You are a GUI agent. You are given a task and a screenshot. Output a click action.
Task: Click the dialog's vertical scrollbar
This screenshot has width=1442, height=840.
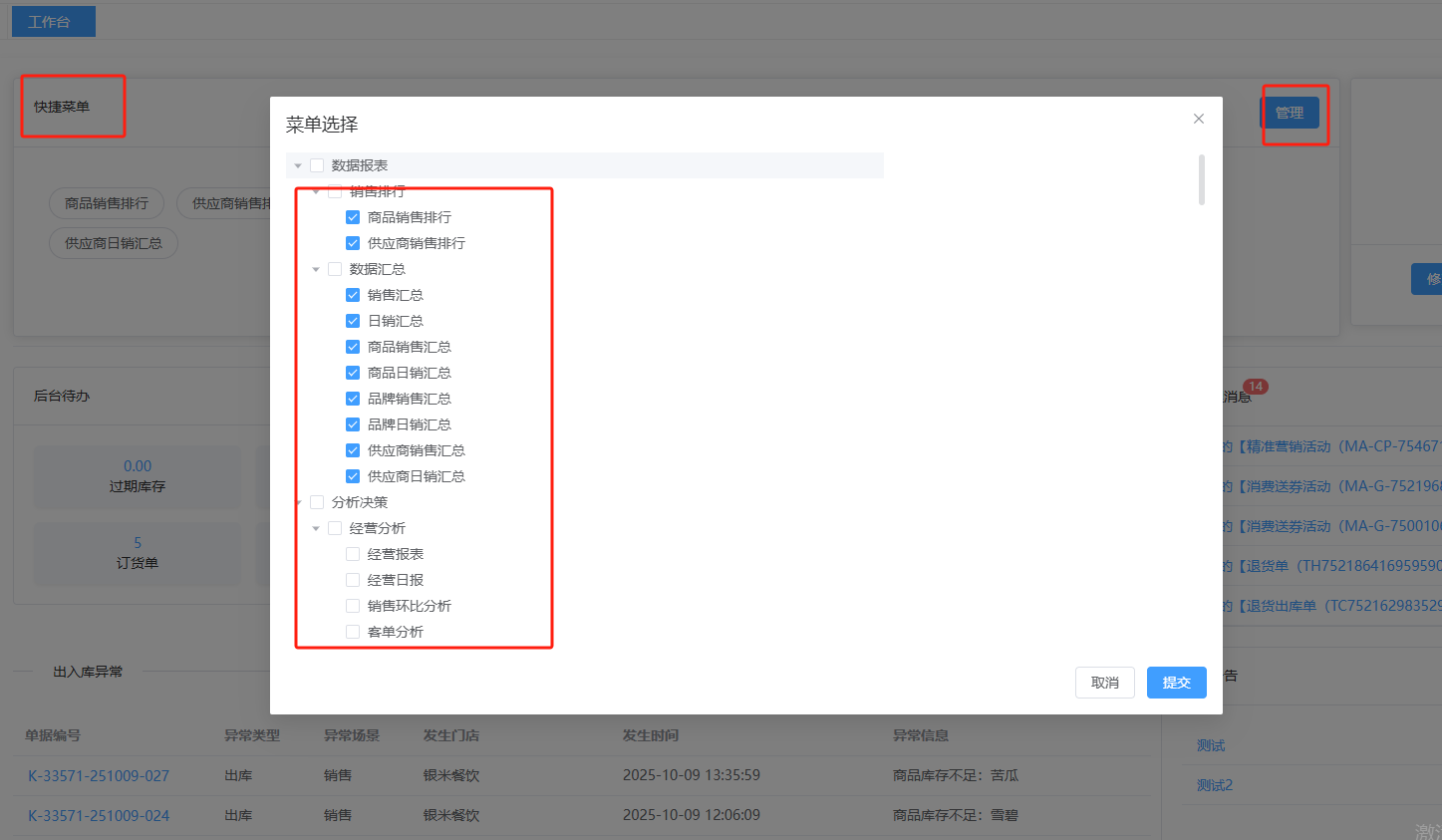pyautogui.click(x=1202, y=179)
